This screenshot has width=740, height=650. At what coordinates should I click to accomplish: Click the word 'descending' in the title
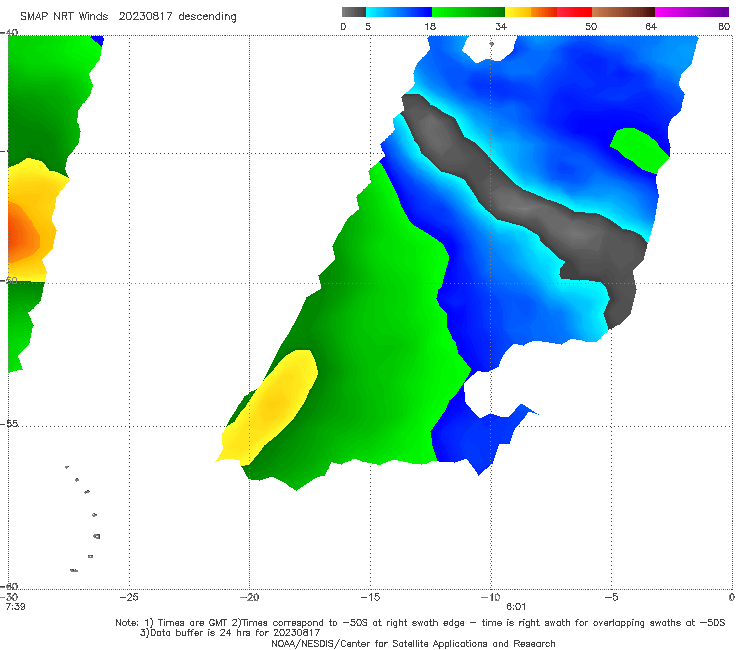208,17
